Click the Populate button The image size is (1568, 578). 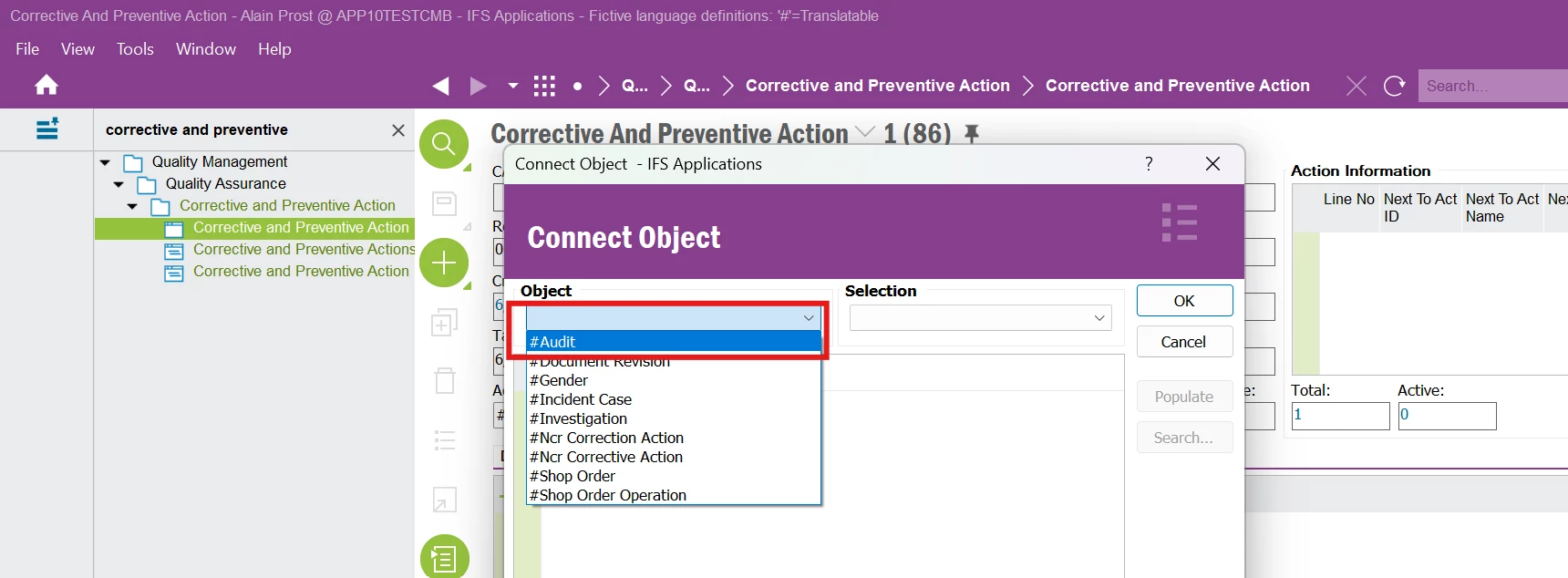pyautogui.click(x=1184, y=397)
